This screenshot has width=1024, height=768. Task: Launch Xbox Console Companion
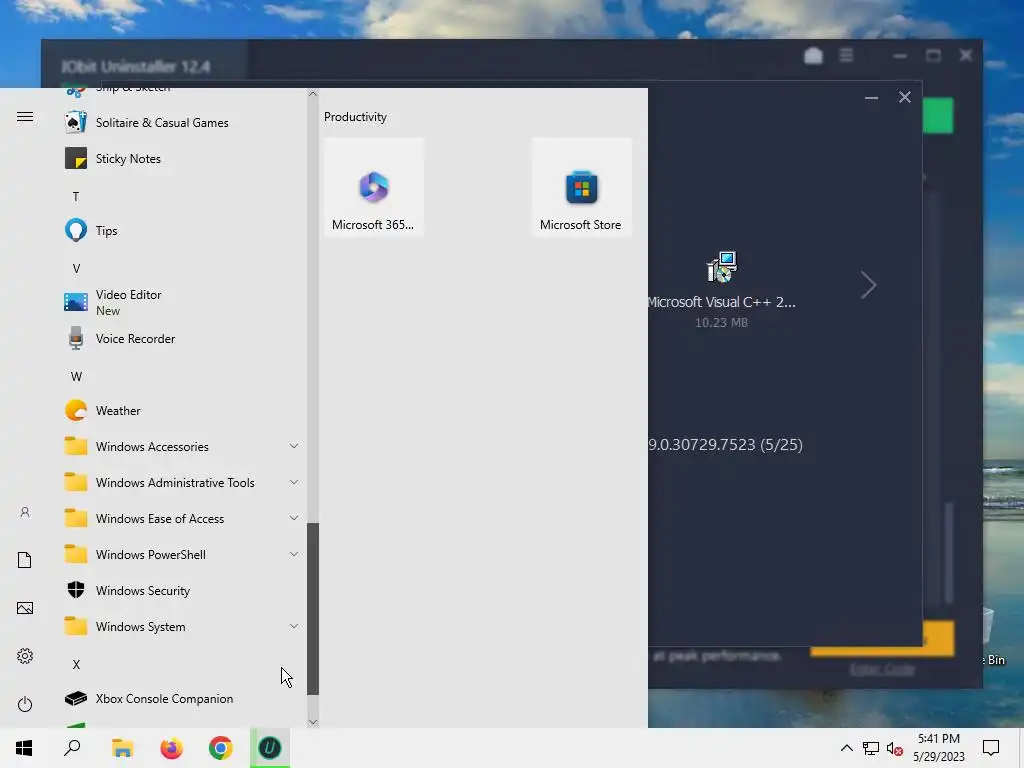pos(183,699)
